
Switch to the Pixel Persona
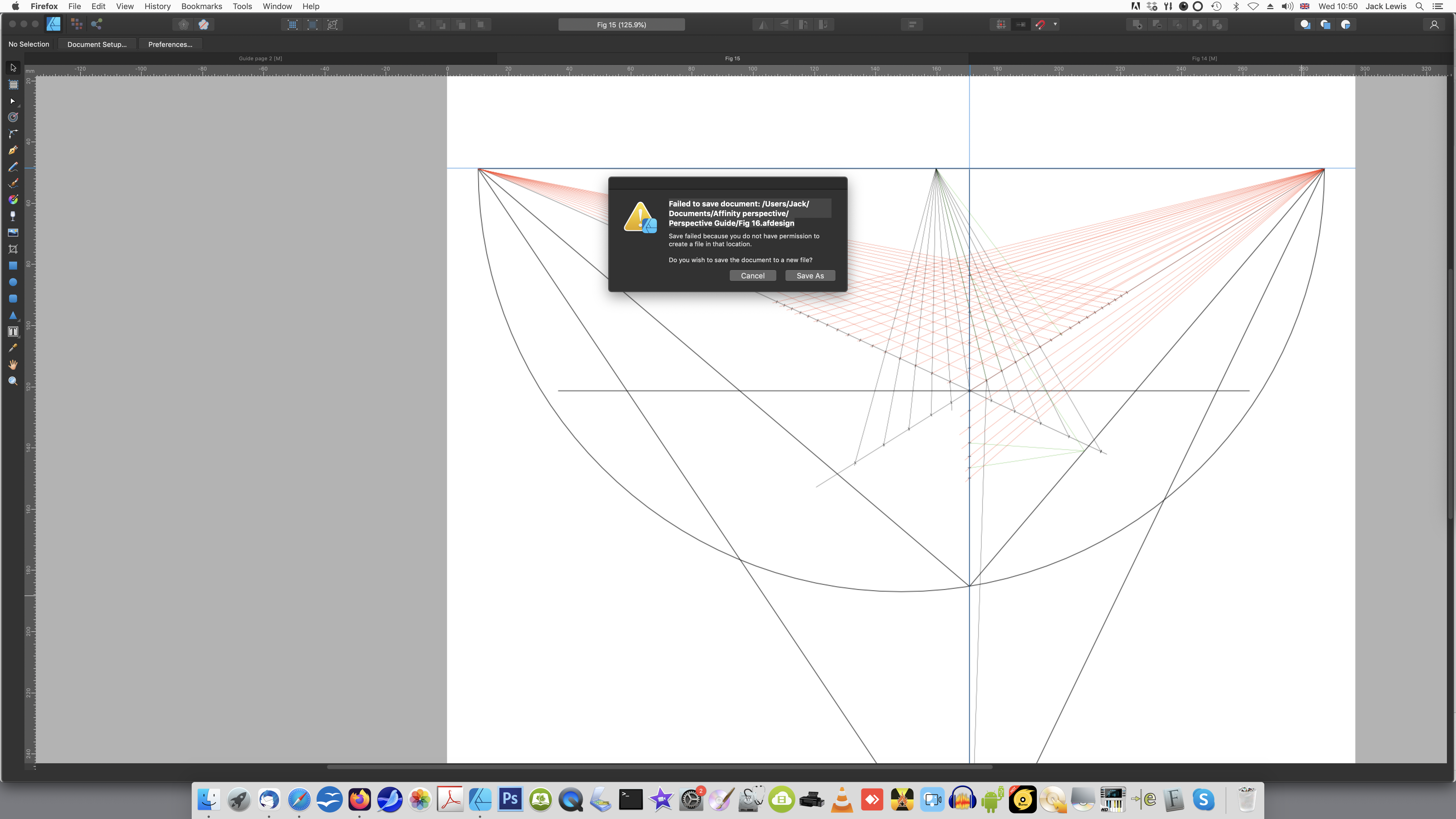point(76,24)
